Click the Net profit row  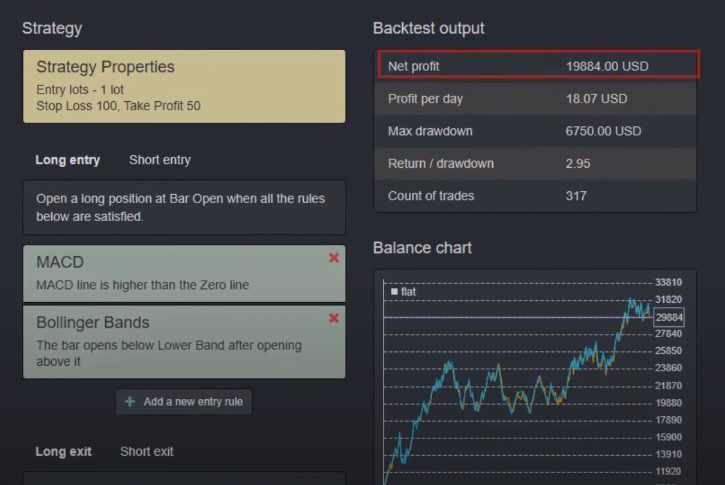tap(538, 66)
